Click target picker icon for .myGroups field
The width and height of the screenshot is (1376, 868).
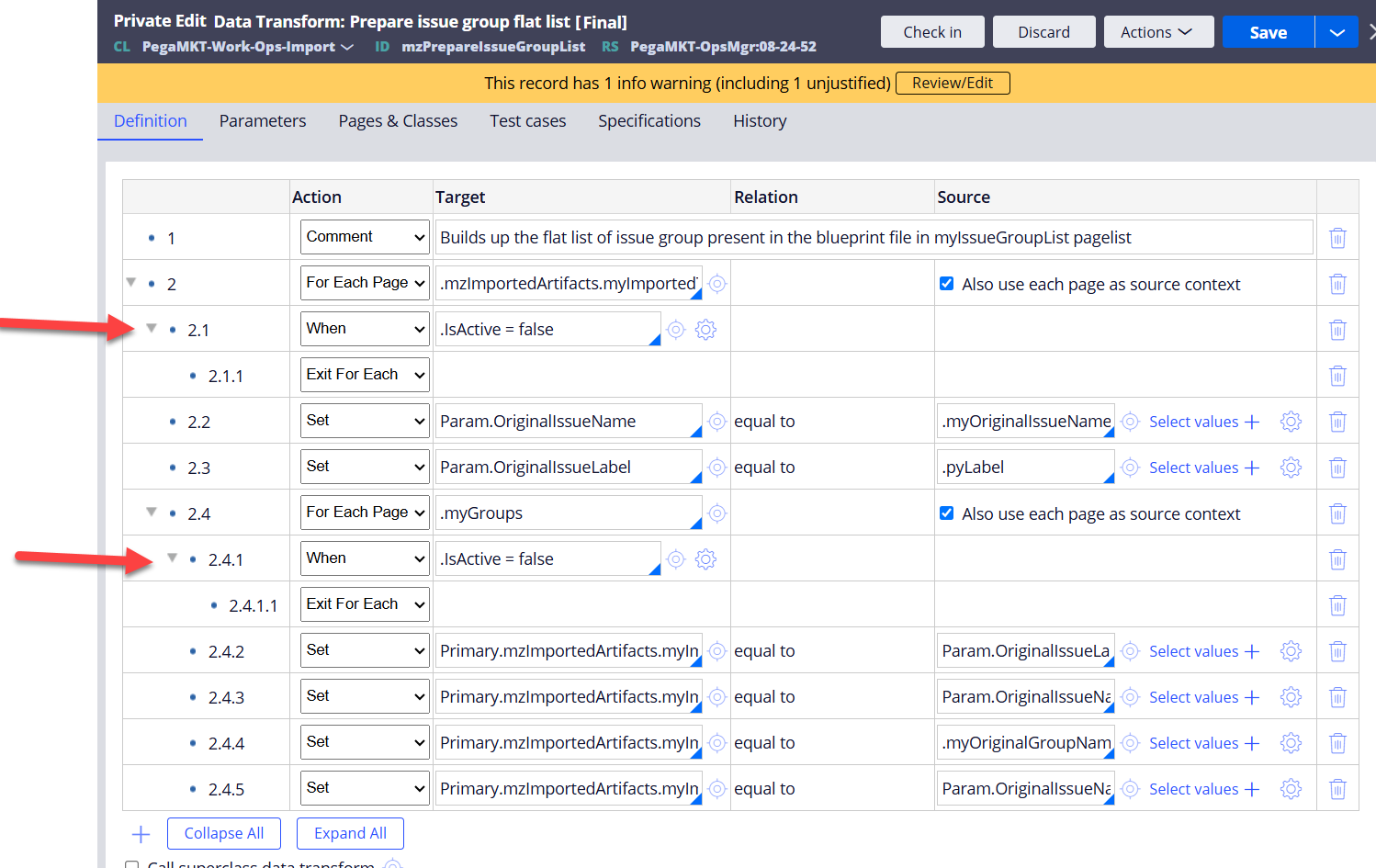coord(717,513)
